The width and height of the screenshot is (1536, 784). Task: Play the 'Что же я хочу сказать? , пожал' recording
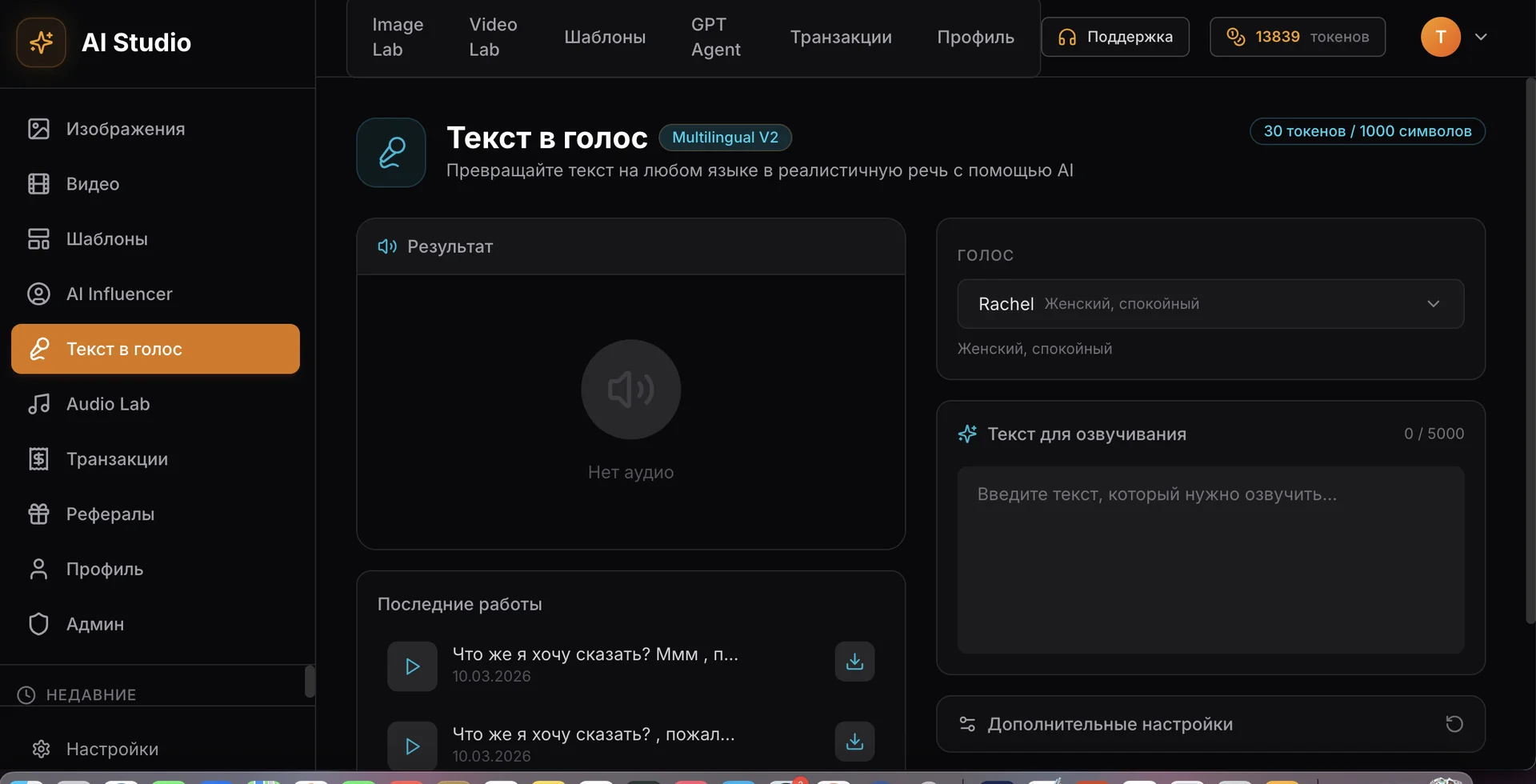click(x=412, y=746)
